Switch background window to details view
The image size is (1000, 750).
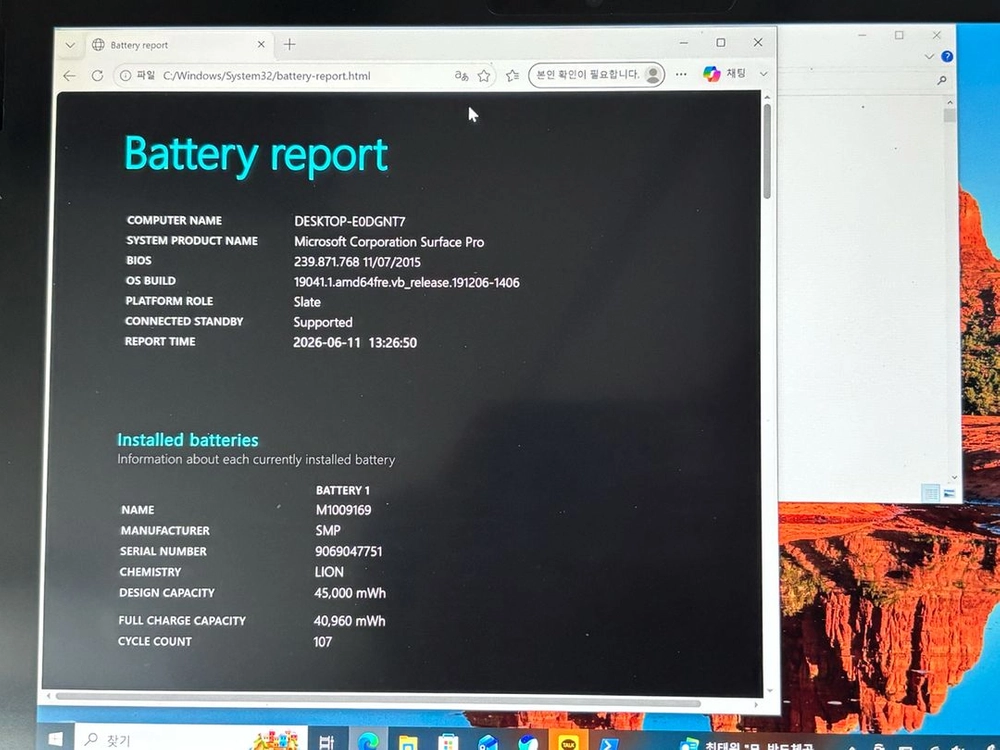(930, 492)
